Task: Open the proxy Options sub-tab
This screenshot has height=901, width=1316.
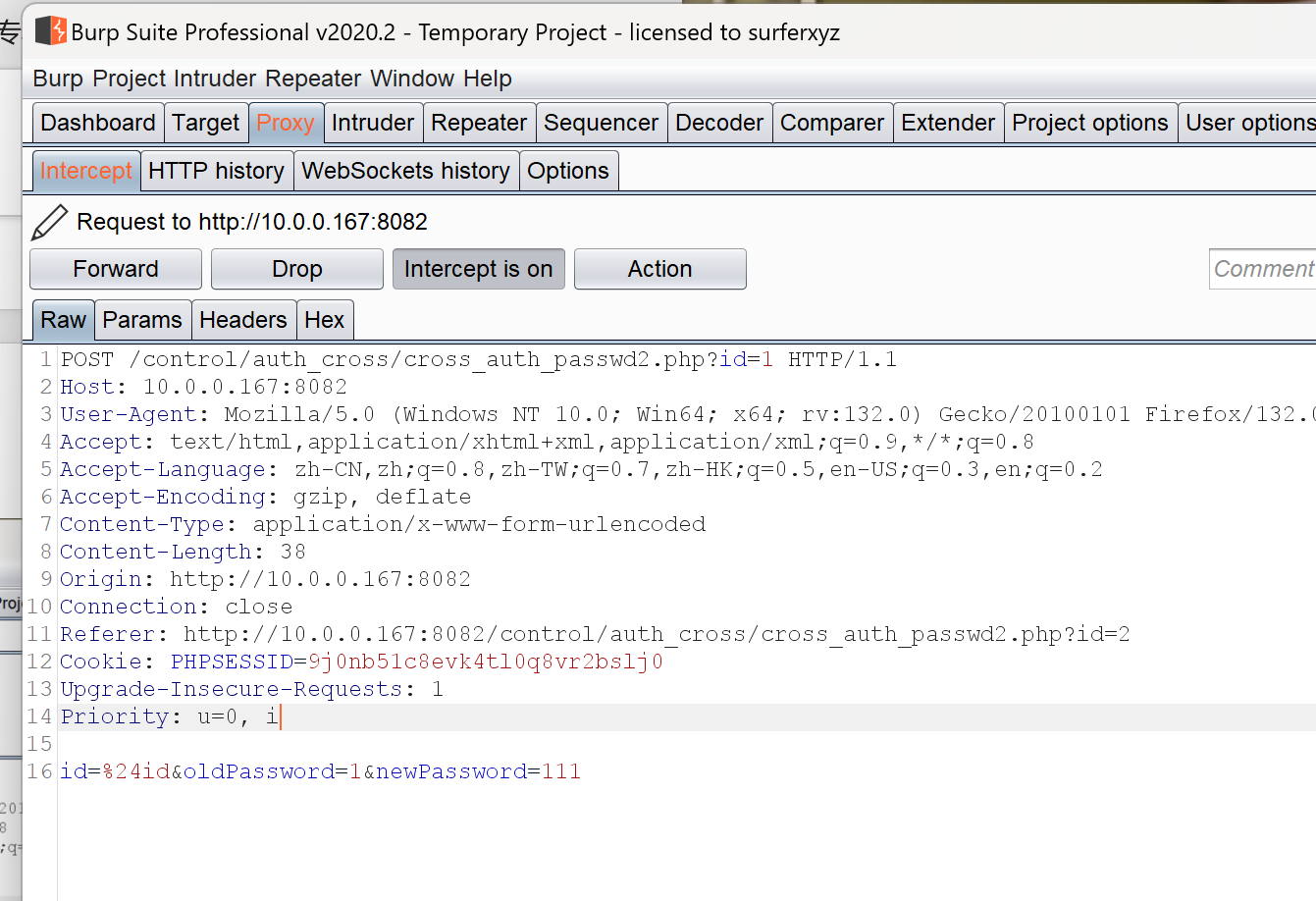Action: click(568, 171)
